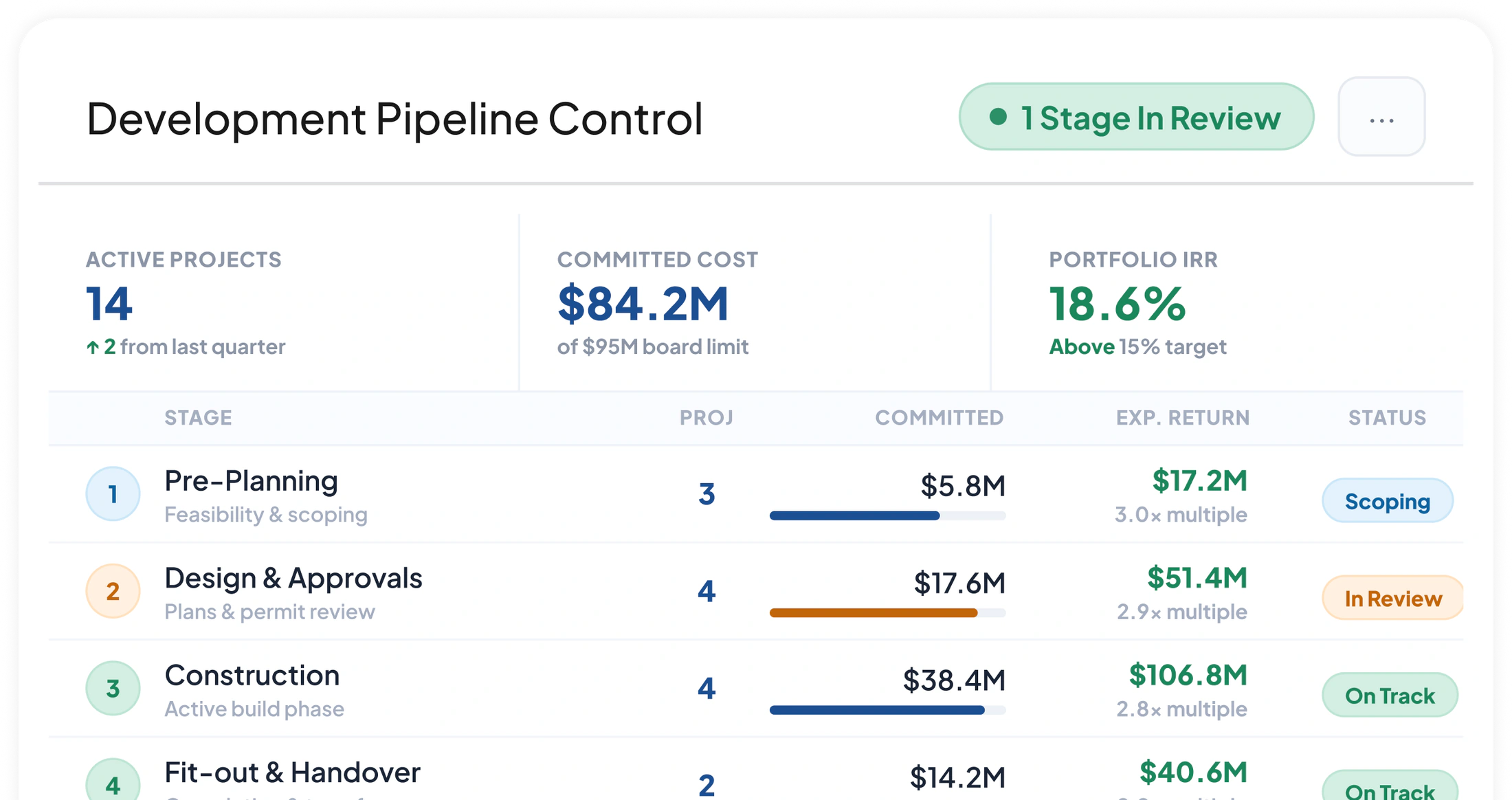Click the Pre-Planning committed progress bar
This screenshot has width=1512, height=800.
click(887, 515)
